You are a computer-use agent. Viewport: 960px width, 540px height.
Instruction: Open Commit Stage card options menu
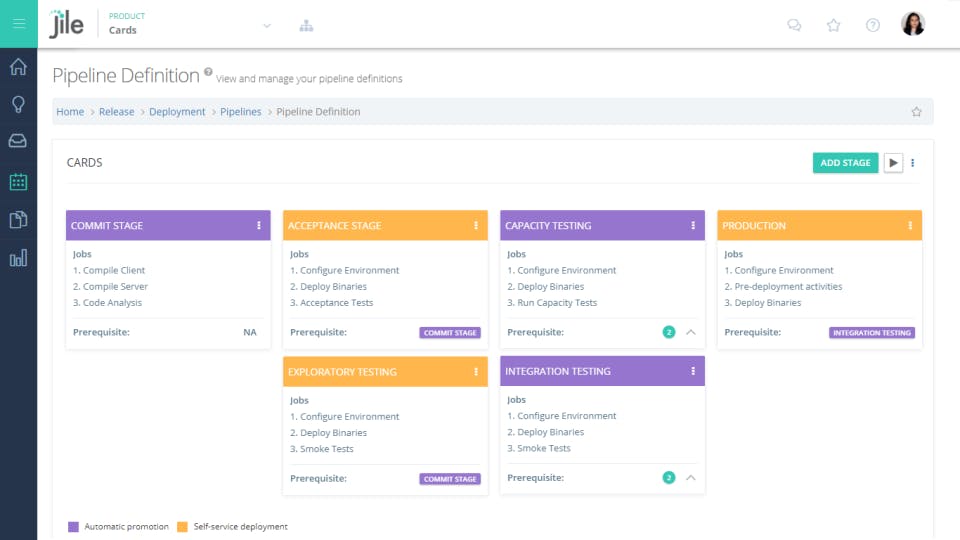(259, 226)
